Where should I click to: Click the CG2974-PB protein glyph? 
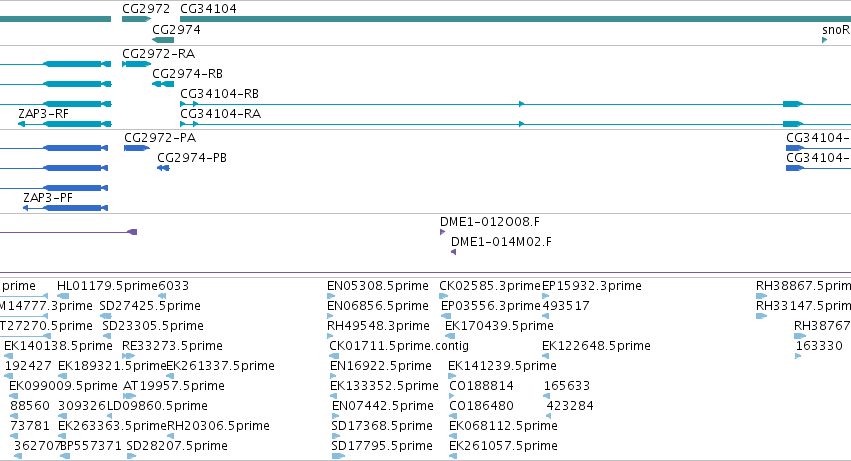click(163, 168)
